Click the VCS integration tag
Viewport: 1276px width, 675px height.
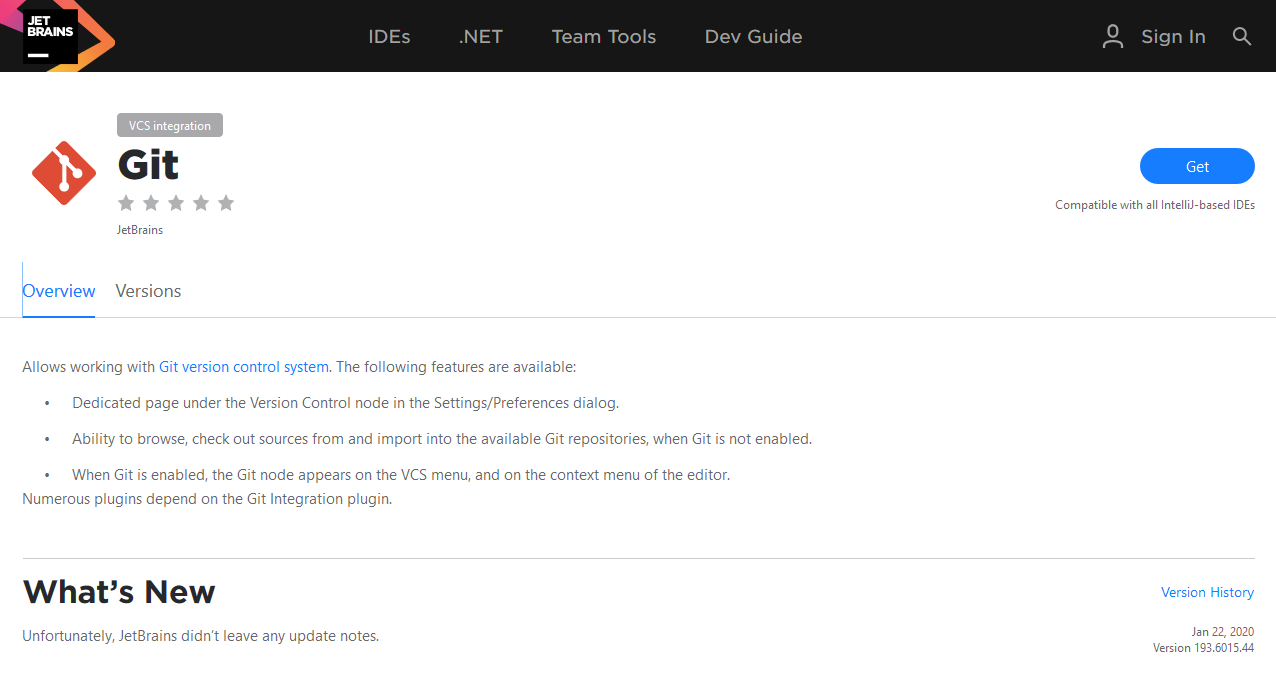[170, 125]
